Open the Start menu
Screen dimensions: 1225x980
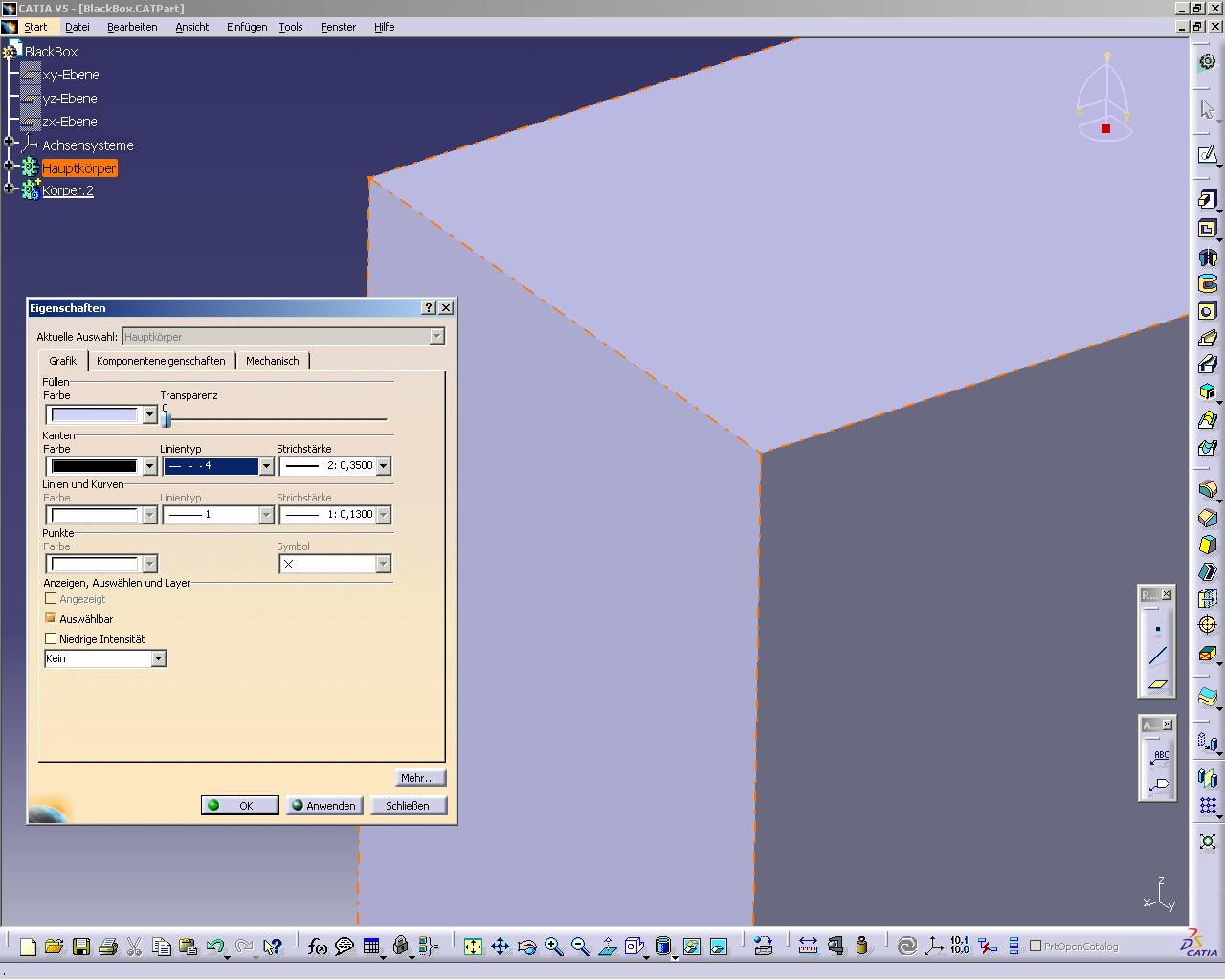point(35,27)
